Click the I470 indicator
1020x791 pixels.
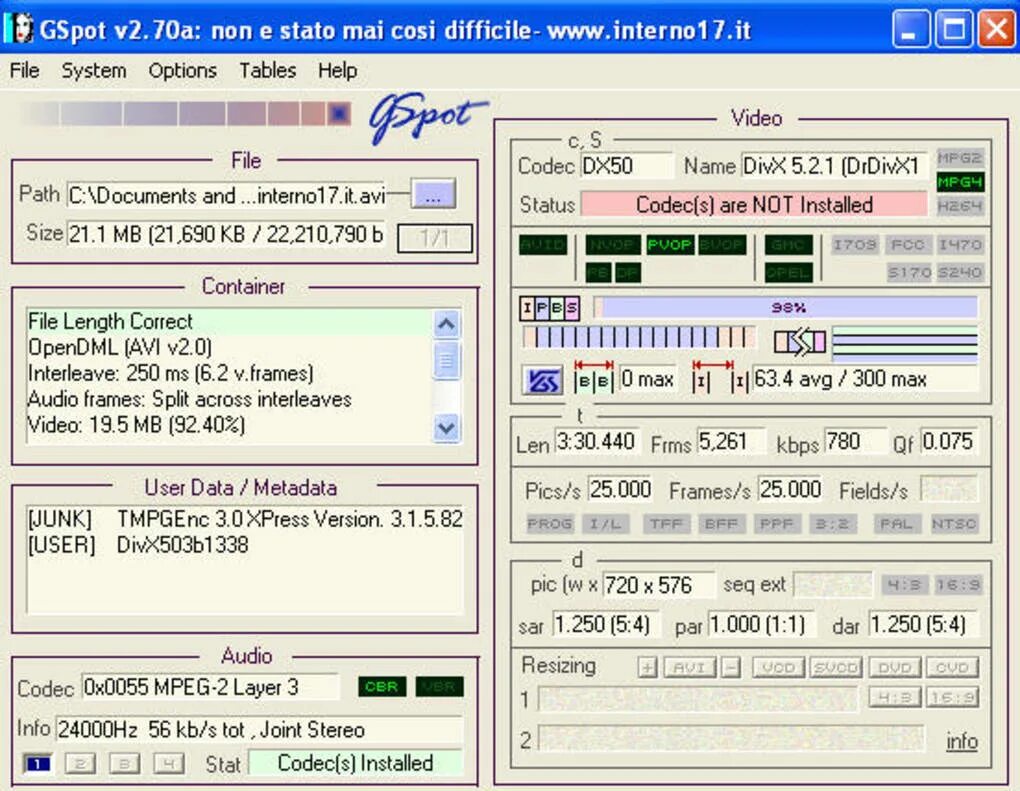click(x=960, y=245)
